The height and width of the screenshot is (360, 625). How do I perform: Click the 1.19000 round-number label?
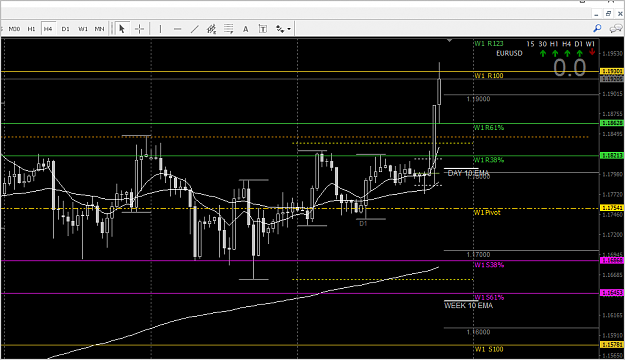tap(478, 99)
